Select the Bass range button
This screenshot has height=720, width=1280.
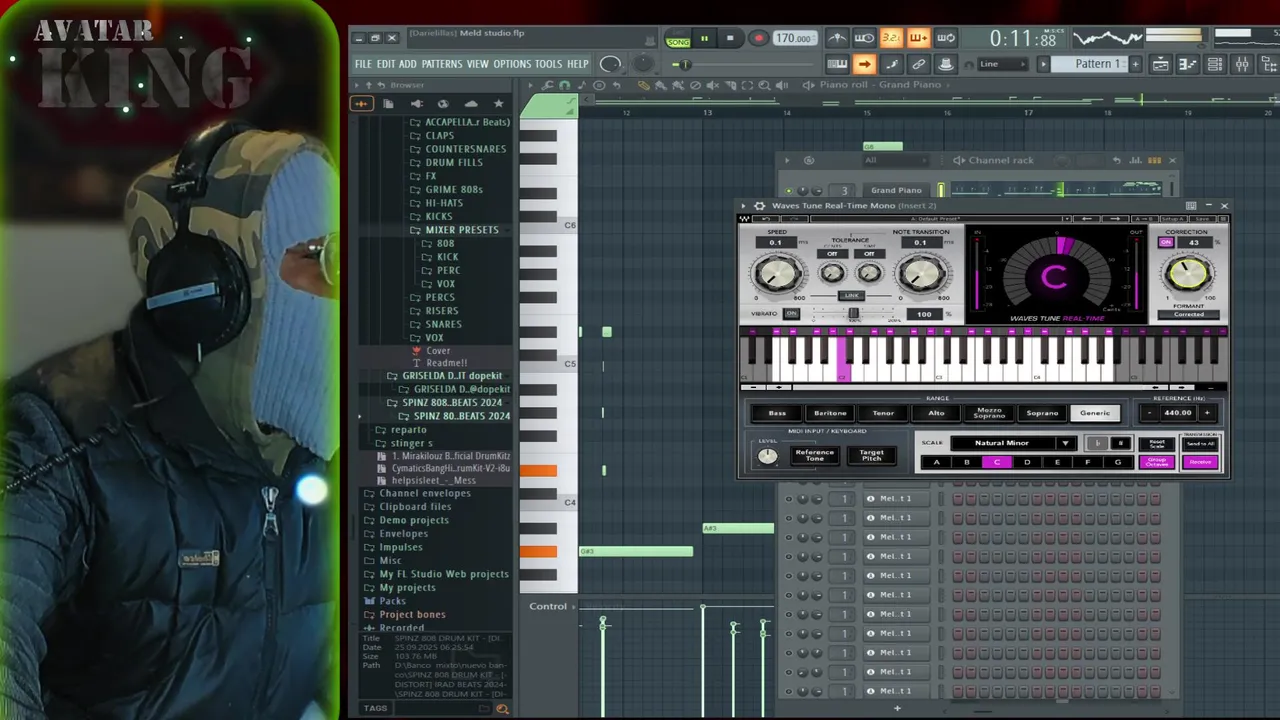click(x=777, y=413)
